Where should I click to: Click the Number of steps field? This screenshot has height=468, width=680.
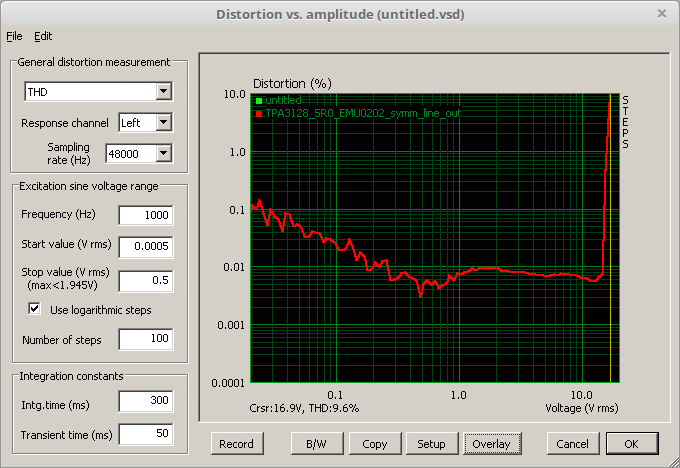click(145, 340)
